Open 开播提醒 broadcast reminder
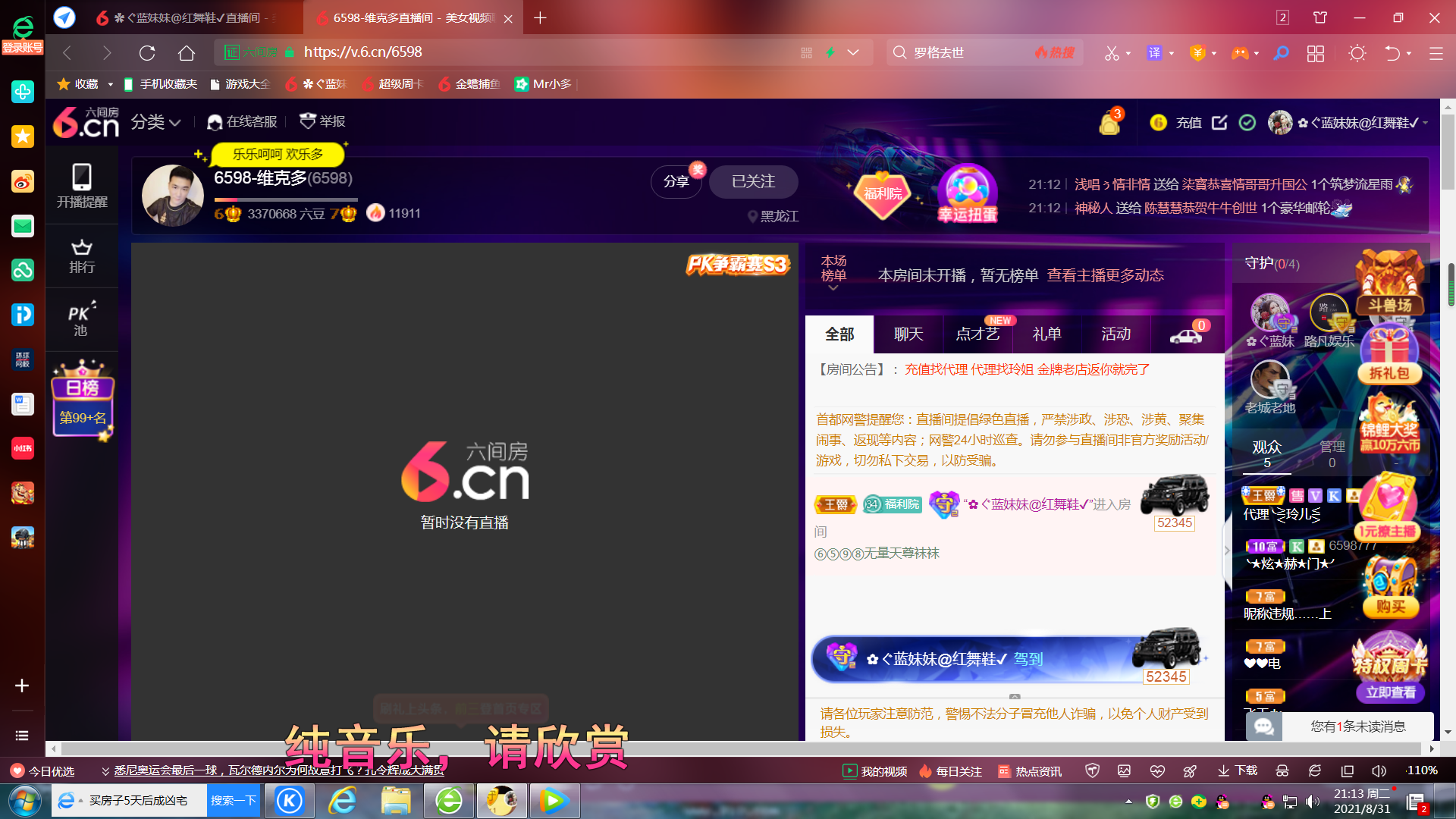 pos(82,186)
